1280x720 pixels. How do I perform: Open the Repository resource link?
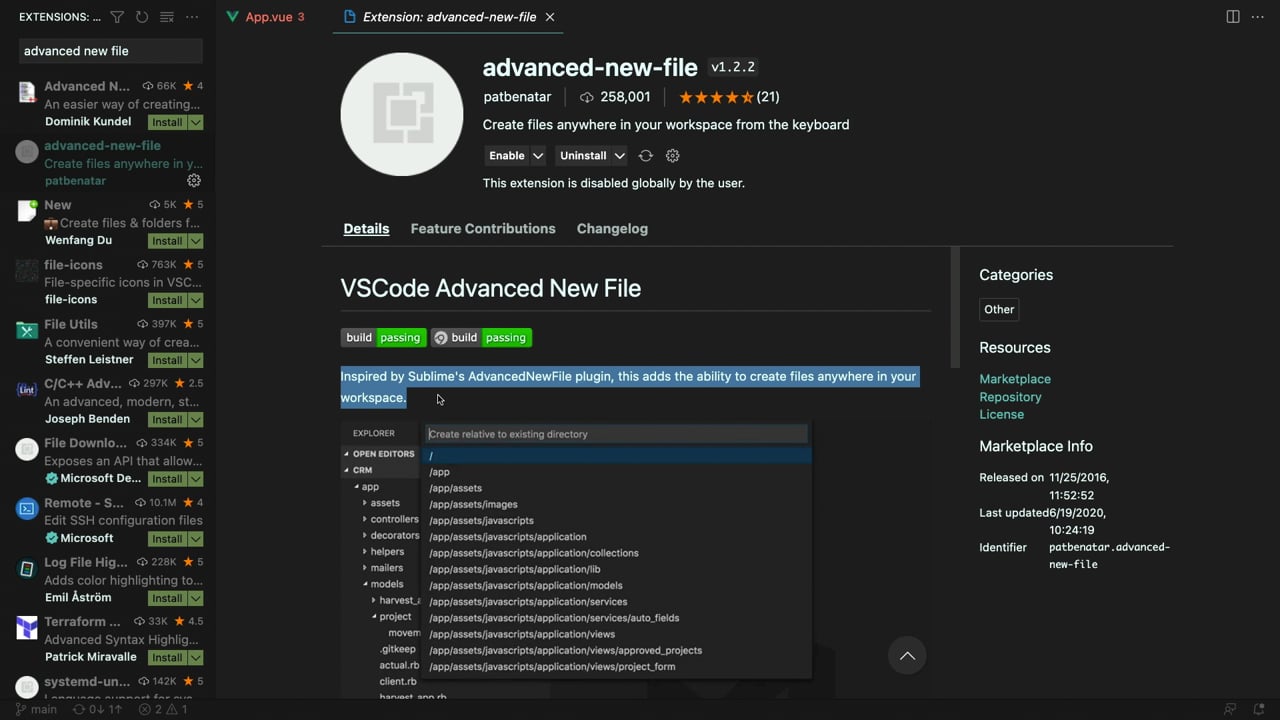(x=1010, y=397)
